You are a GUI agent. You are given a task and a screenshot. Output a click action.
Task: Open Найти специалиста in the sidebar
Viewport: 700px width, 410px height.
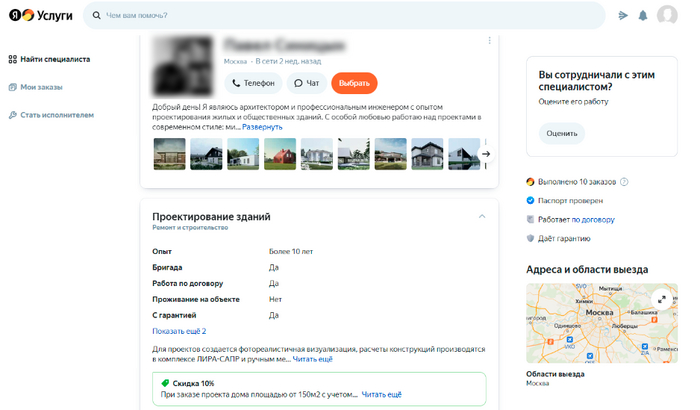55,60
